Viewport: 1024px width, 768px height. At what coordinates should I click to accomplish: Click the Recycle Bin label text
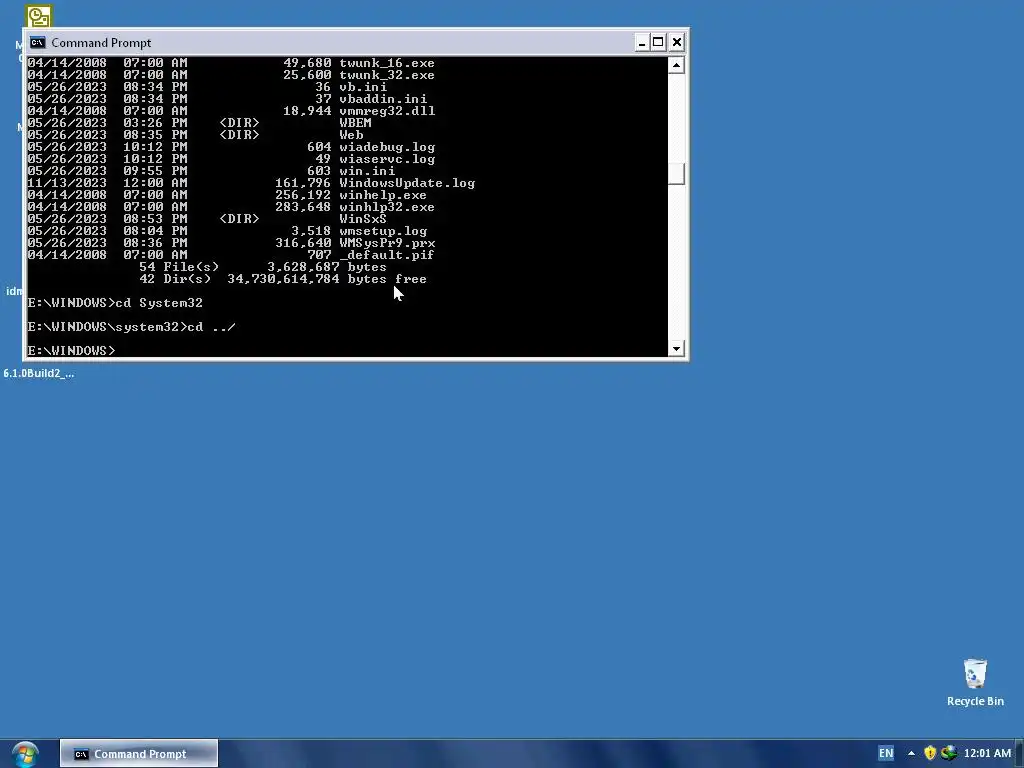point(975,701)
